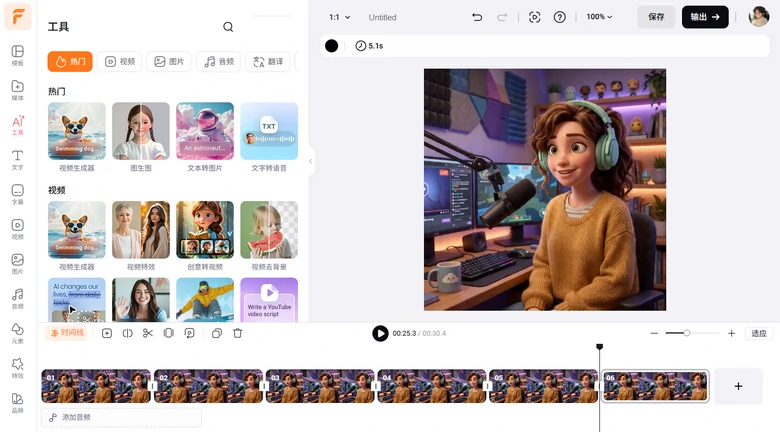Expand the 100% zoom dropdown
Viewport: 780px width, 432px height.
(x=600, y=17)
